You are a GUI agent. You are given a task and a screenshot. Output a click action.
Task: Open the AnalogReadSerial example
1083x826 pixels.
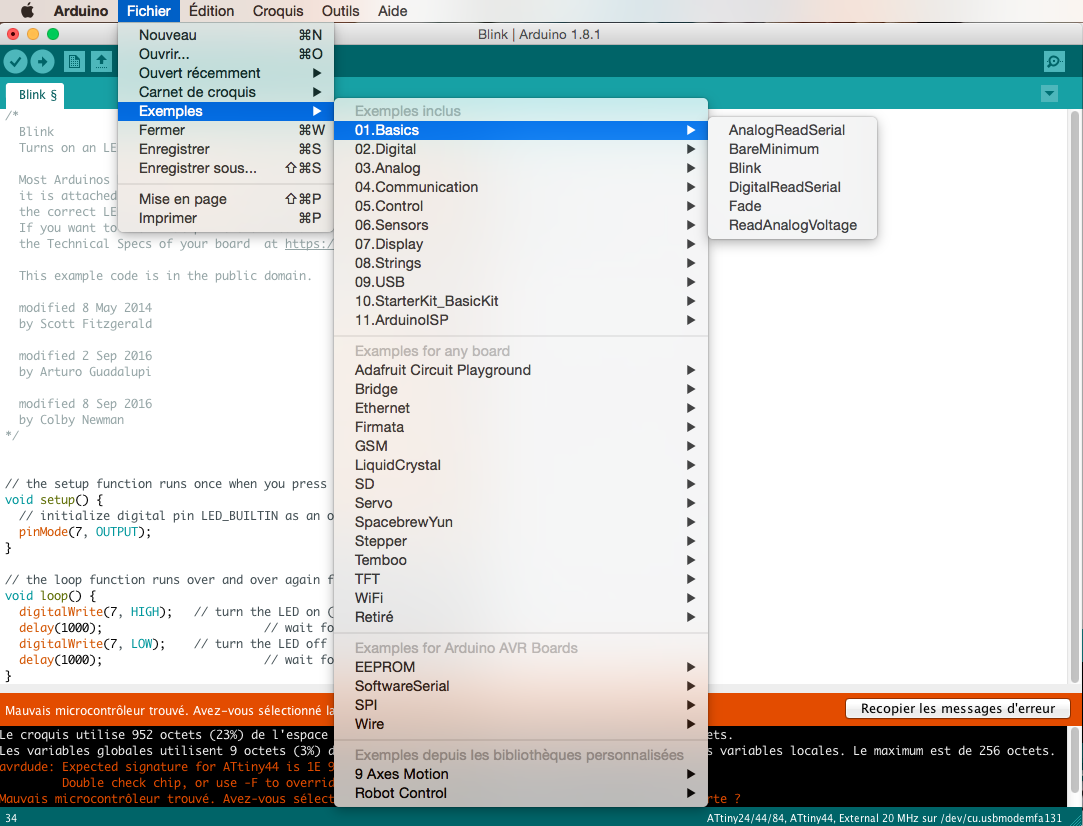pos(792,130)
